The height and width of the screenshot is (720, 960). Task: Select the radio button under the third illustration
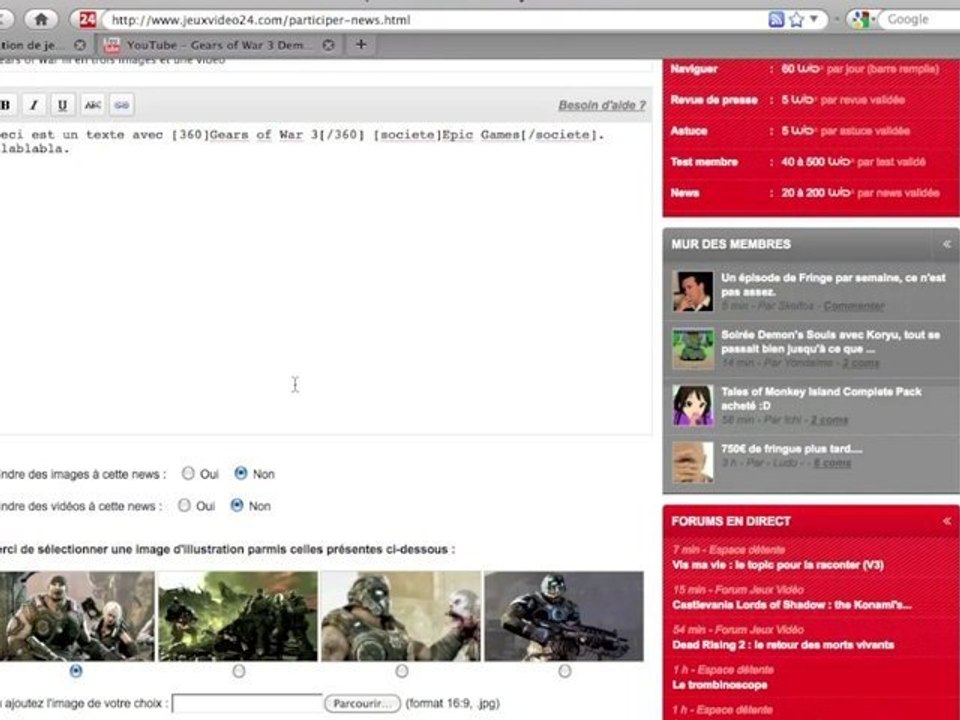pos(402,671)
